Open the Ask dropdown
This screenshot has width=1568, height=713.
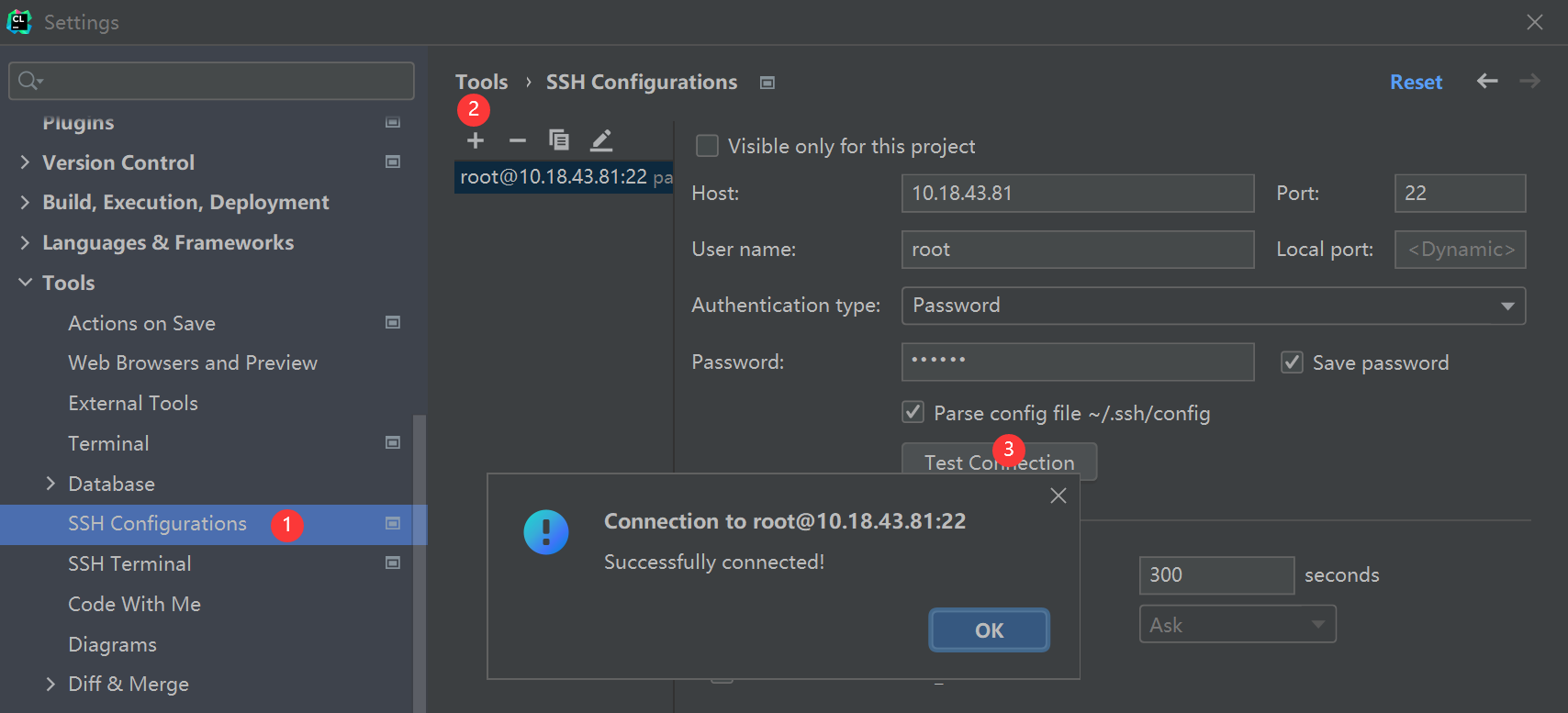click(1238, 624)
